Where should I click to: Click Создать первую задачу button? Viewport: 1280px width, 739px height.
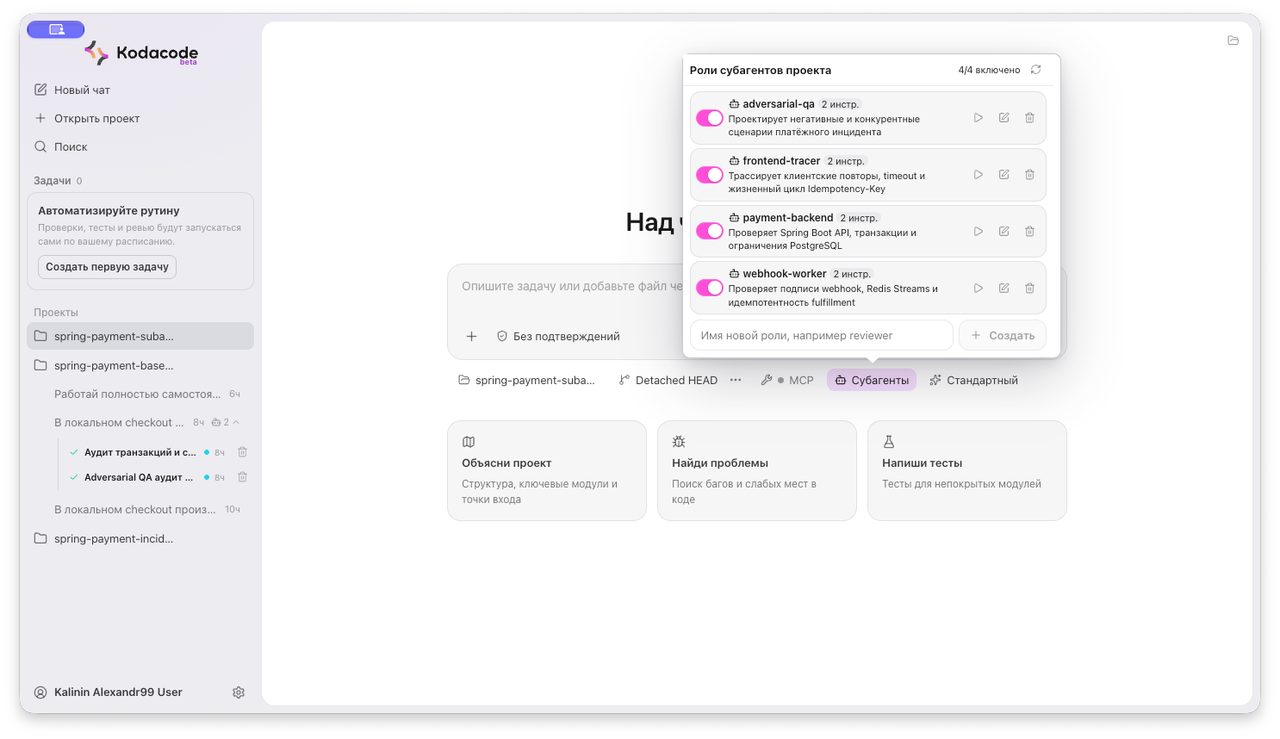tap(107, 267)
